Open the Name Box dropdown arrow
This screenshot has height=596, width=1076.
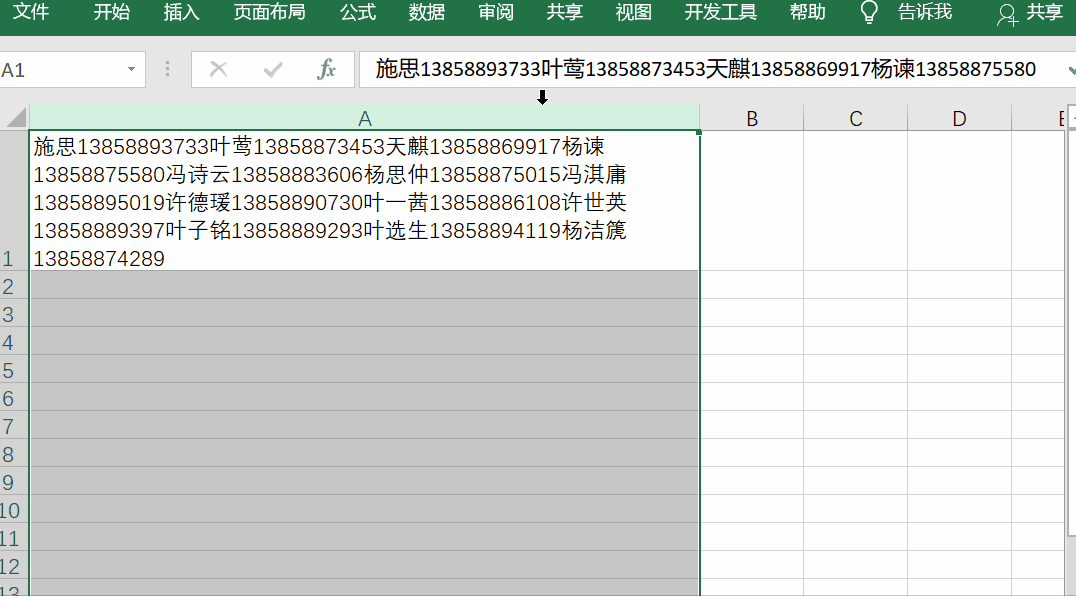[130, 70]
